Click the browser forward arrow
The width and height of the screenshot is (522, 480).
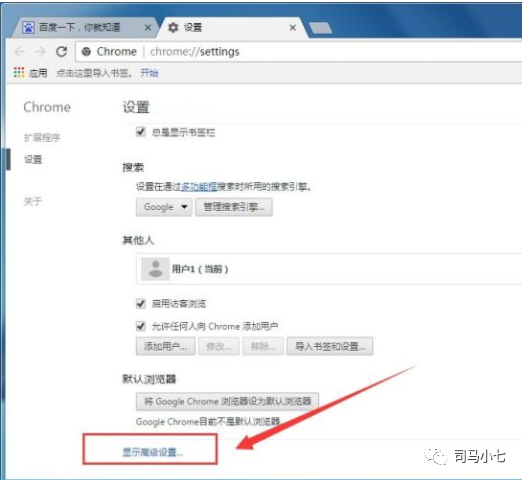coord(40,52)
